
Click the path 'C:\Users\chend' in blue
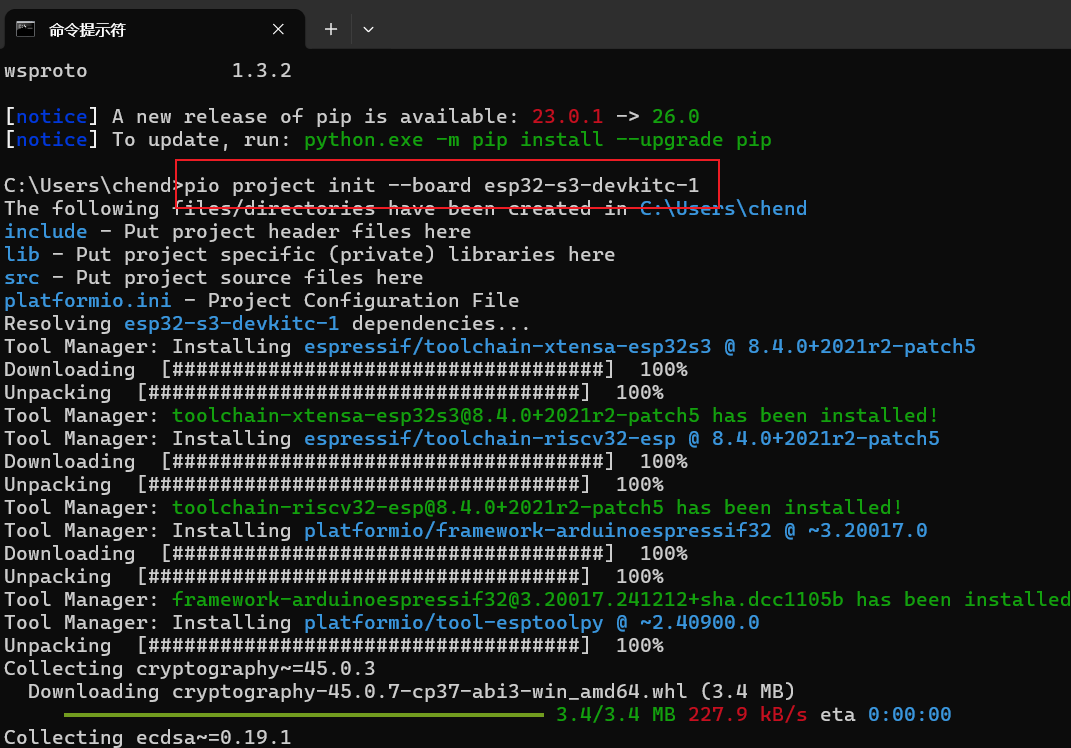(x=723, y=208)
